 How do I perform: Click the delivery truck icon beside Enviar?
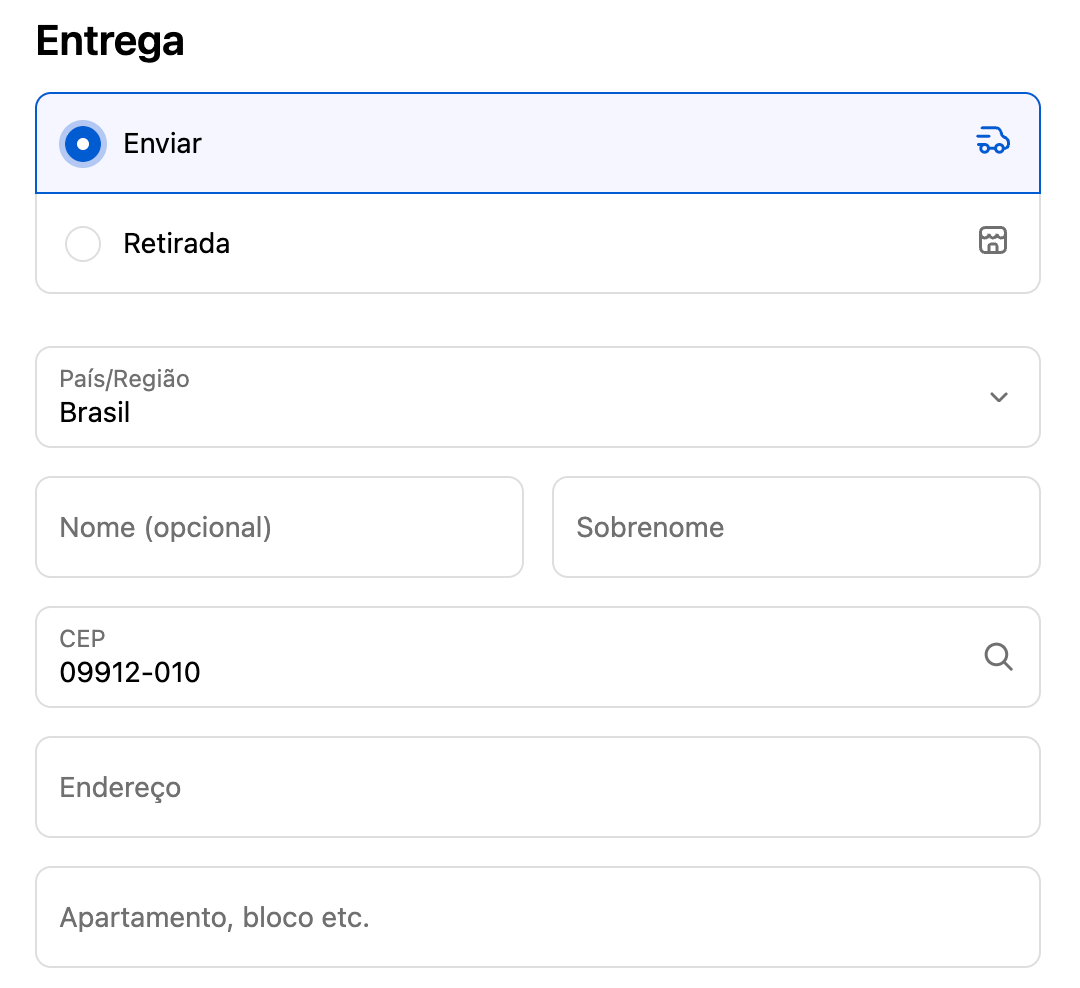992,142
